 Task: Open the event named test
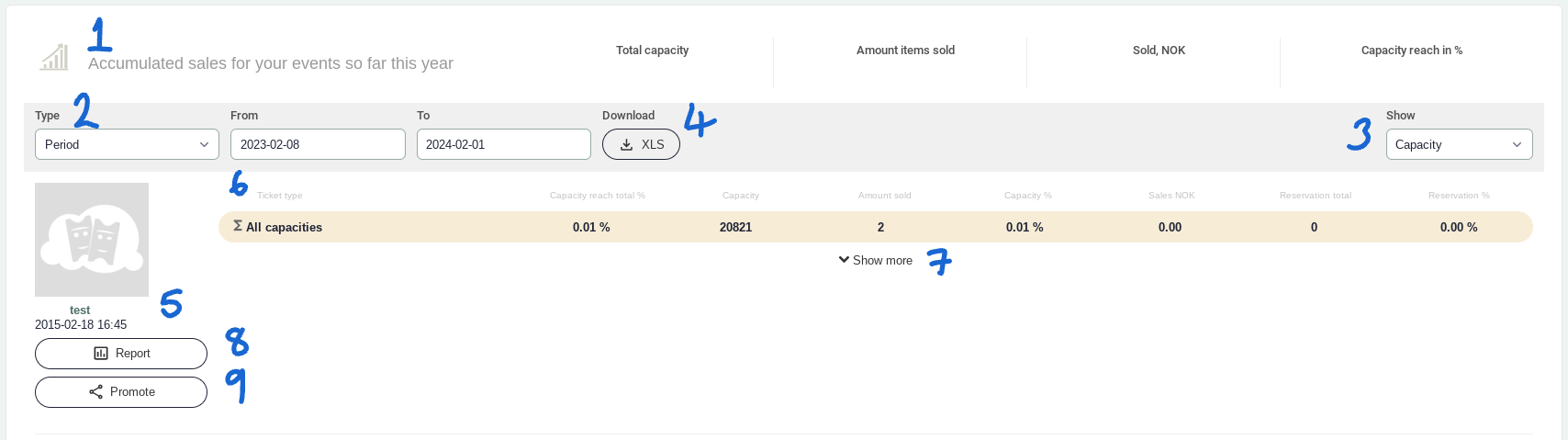click(x=80, y=310)
